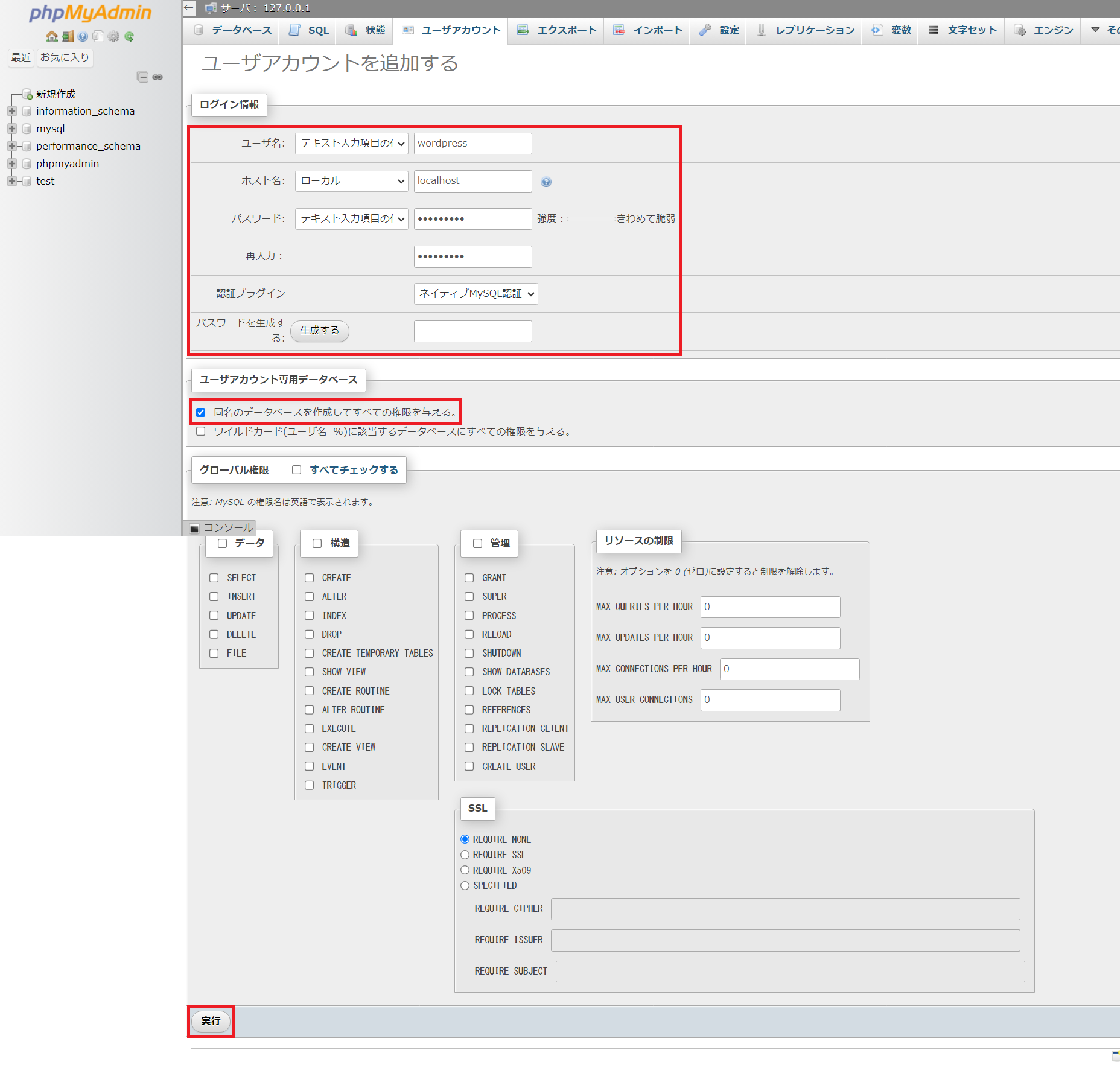Click the 実行 button
Viewport: 1120px width, 1079px height.
[211, 1021]
